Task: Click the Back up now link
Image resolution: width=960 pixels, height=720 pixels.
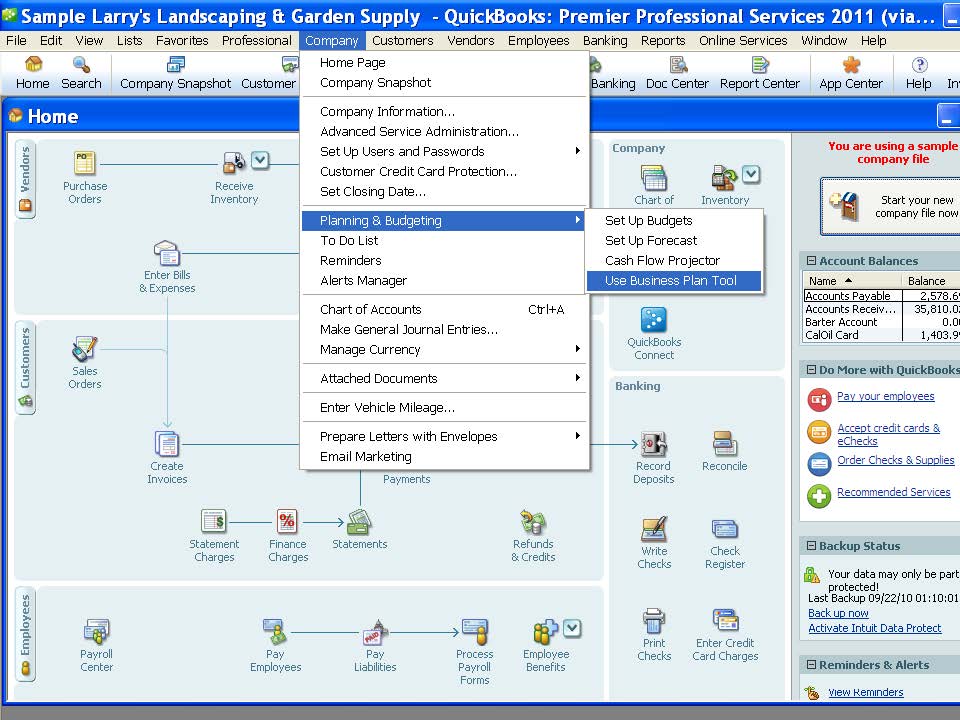Action: [x=838, y=613]
